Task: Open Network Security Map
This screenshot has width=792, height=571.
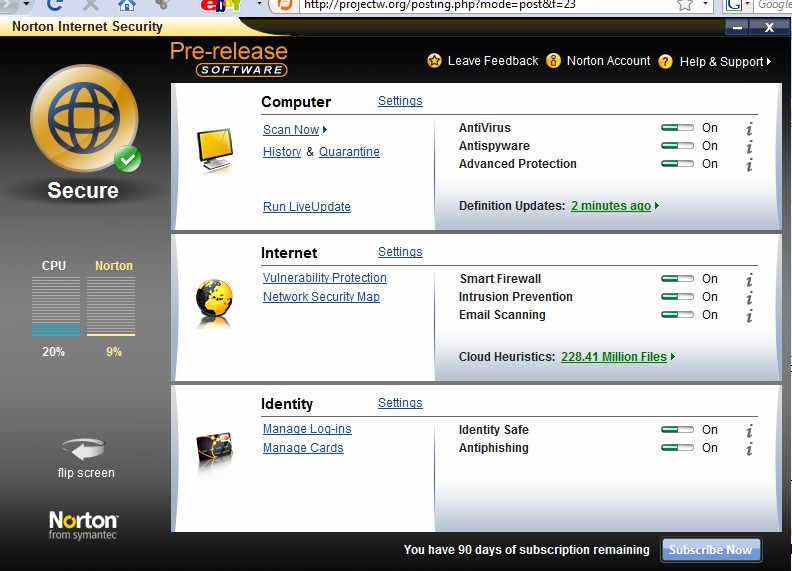Action: [x=321, y=297]
